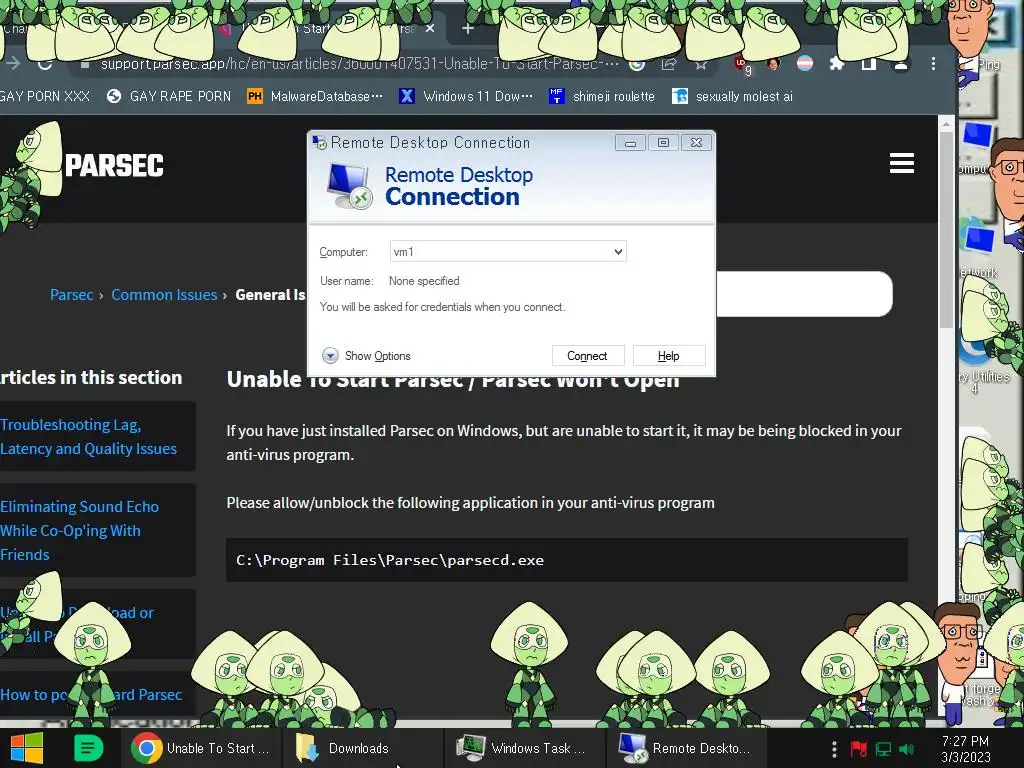Screen dimensions: 1024x768
Task: Click the white search field on Parsec page
Action: point(804,294)
